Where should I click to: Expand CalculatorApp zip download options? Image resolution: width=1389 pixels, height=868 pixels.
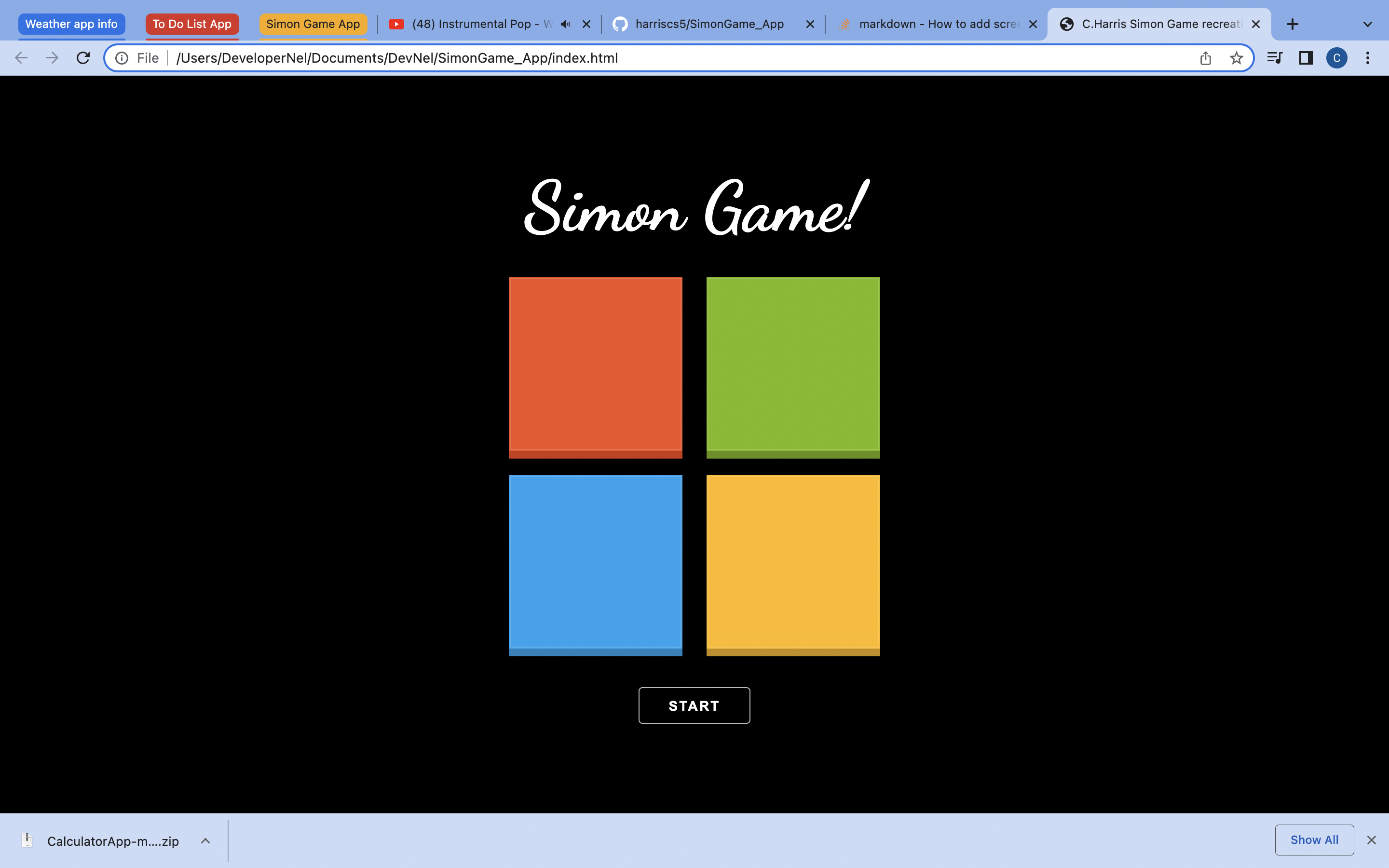205,841
